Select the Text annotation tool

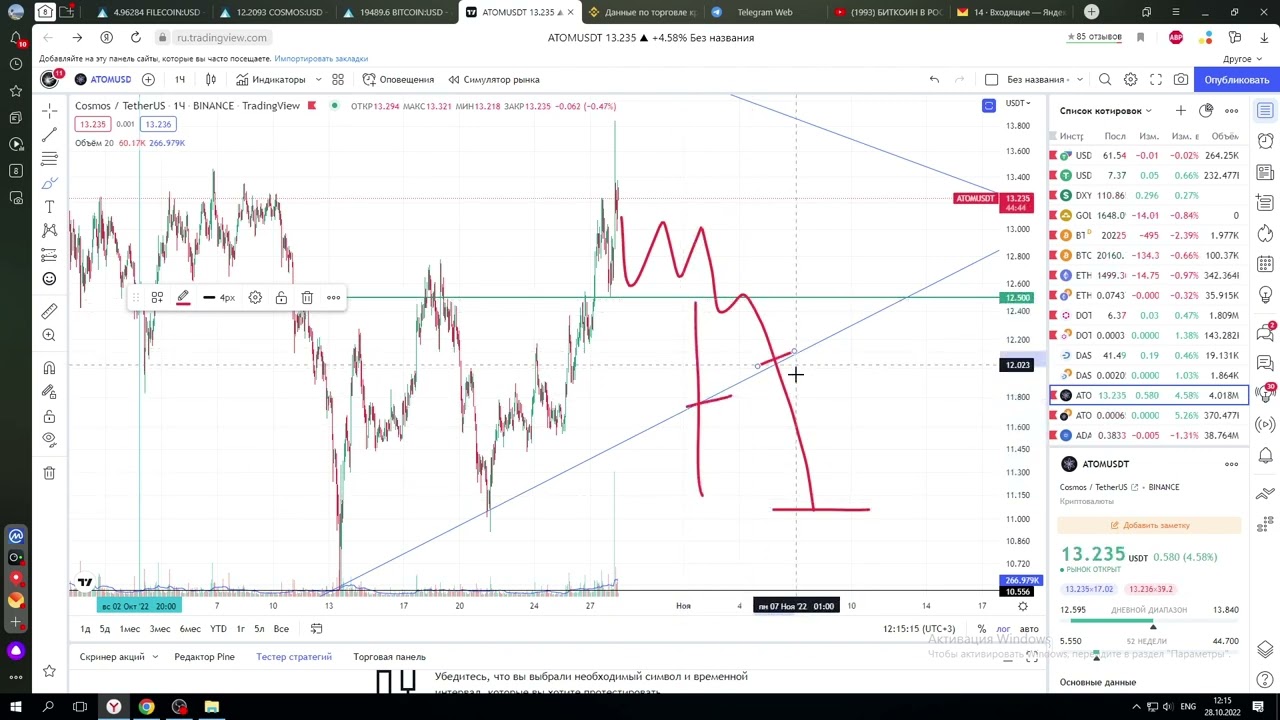coord(49,207)
